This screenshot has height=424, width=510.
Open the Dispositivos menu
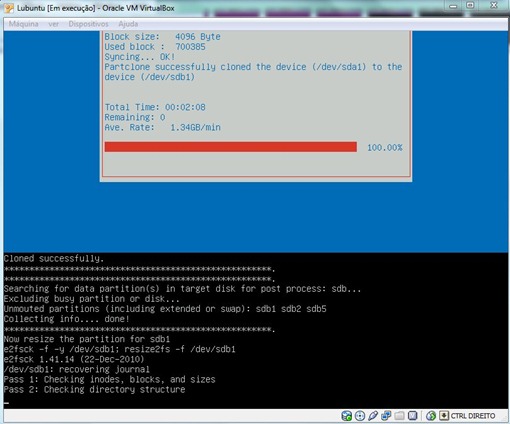point(88,24)
